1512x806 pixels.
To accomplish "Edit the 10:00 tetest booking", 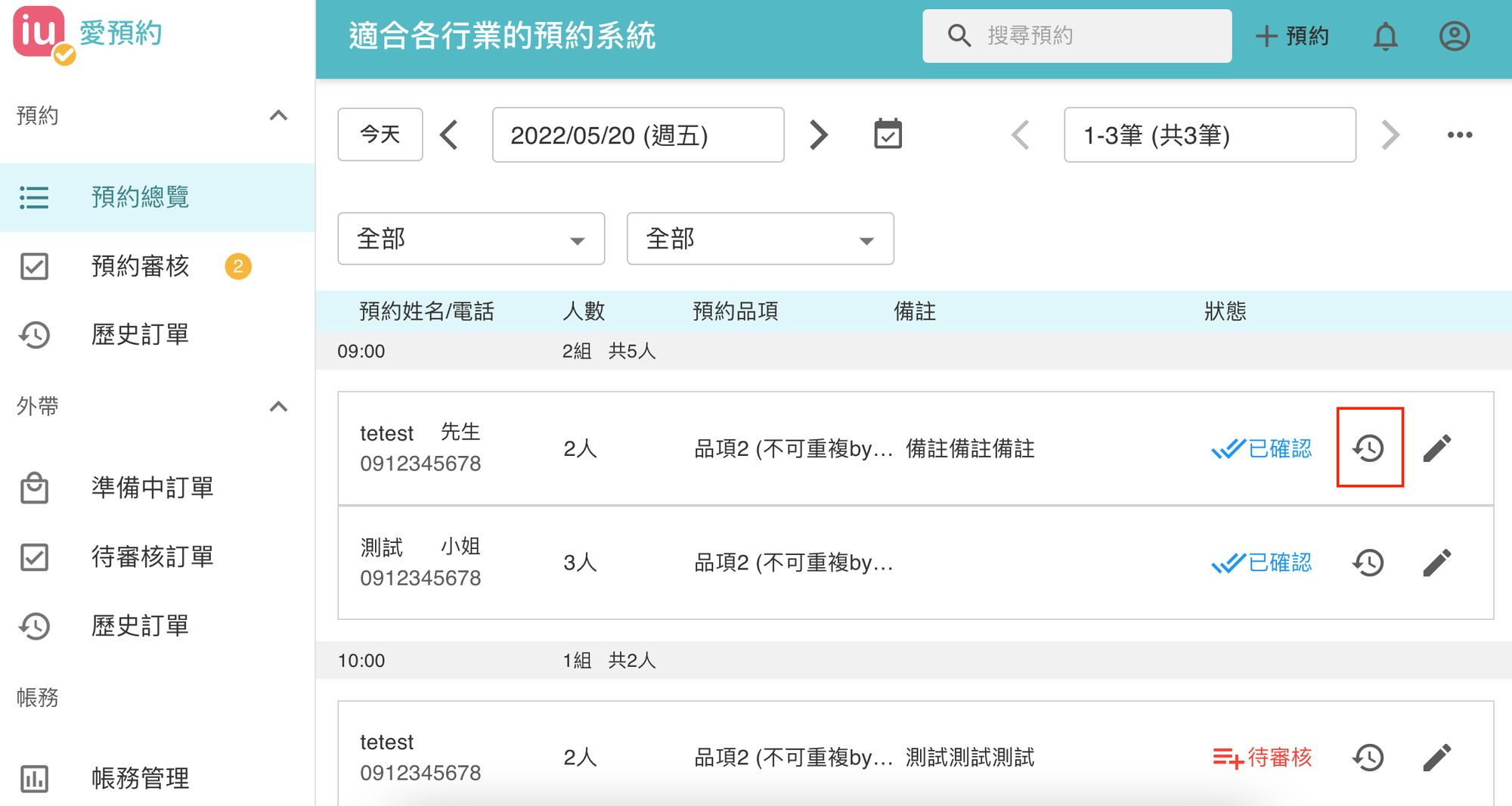I will point(1436,758).
